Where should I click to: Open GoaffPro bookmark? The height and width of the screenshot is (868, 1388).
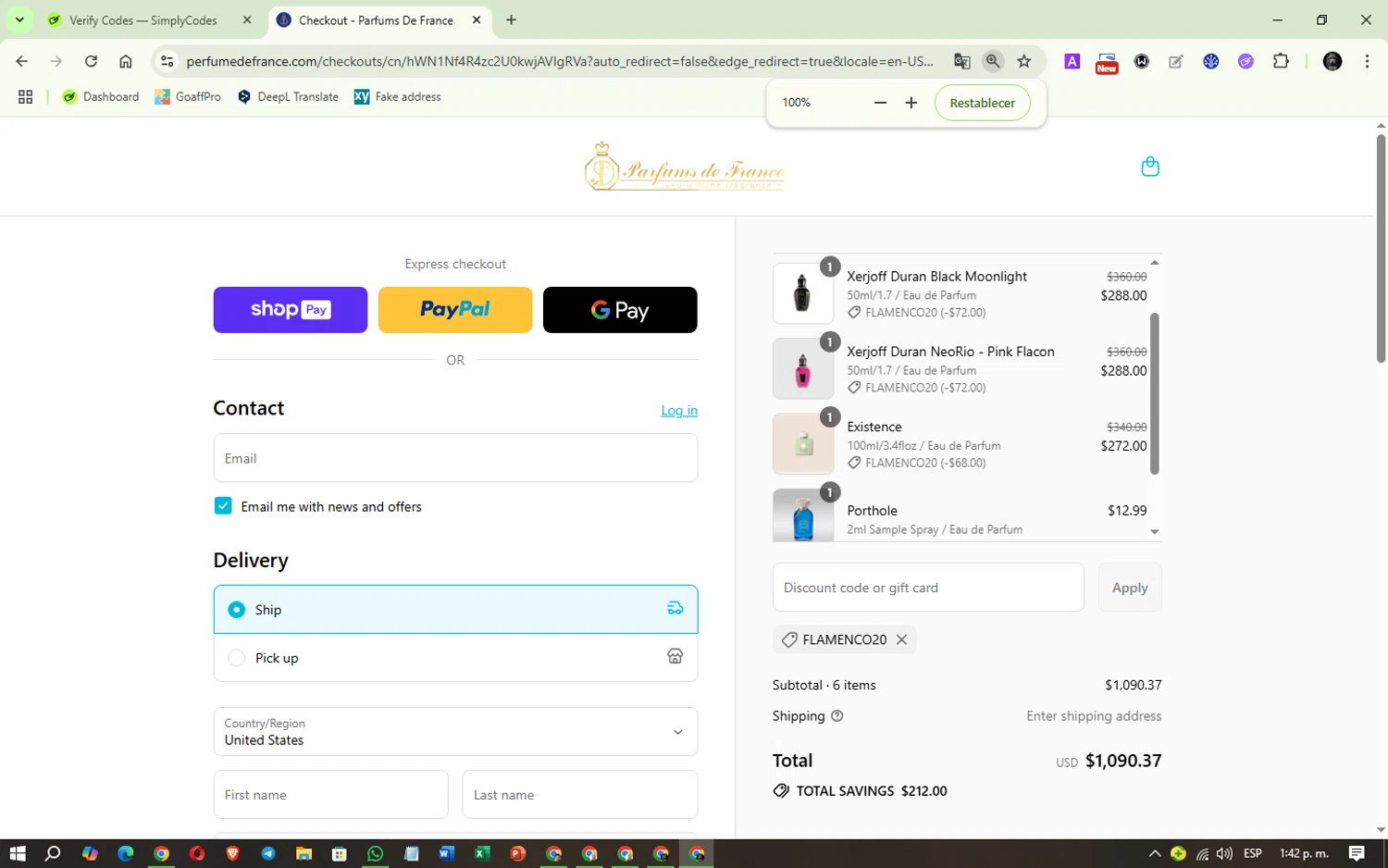(x=188, y=96)
